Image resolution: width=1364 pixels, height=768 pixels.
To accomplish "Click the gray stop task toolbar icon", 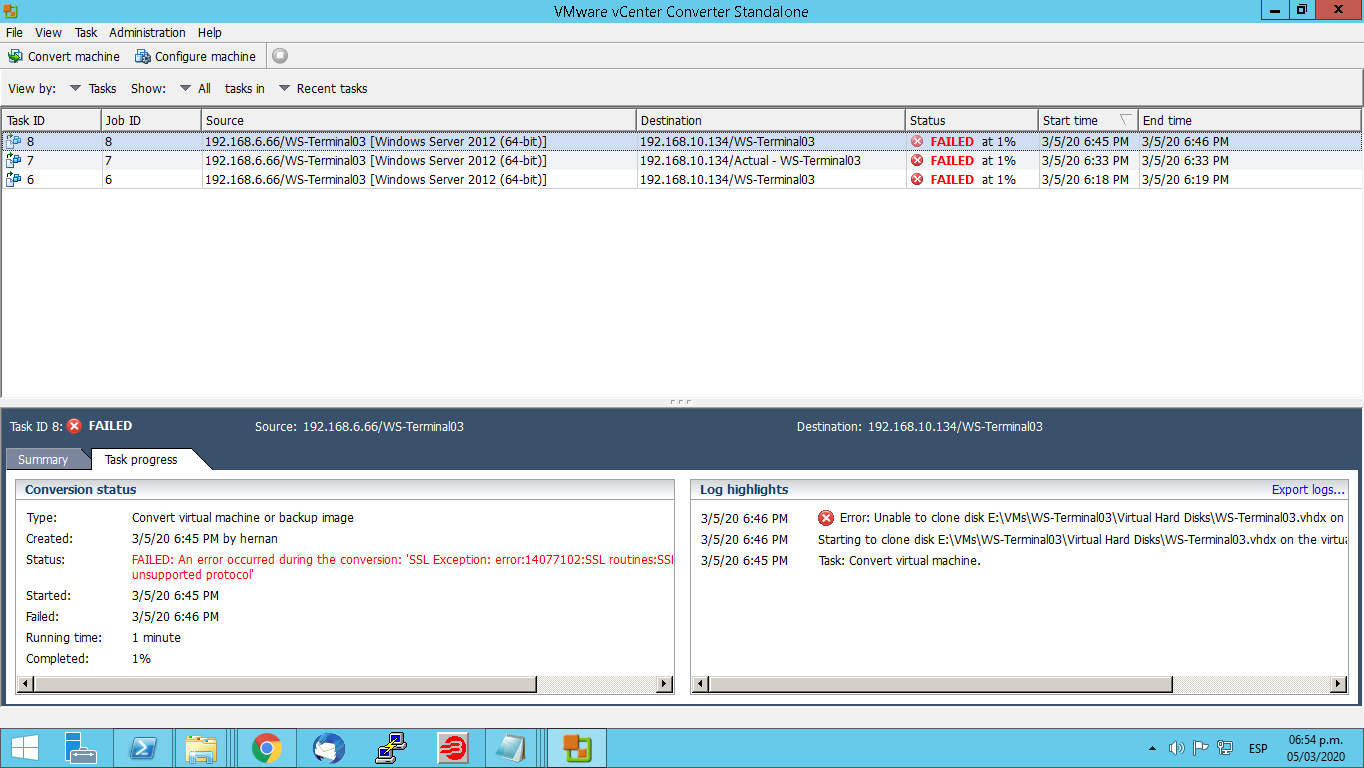I will coord(280,56).
